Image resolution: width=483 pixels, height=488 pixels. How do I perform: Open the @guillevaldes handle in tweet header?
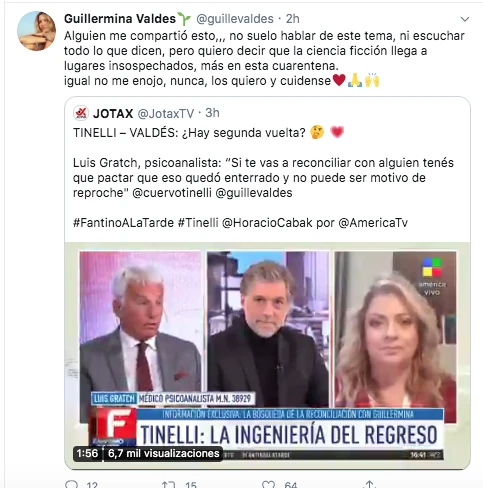[235, 19]
